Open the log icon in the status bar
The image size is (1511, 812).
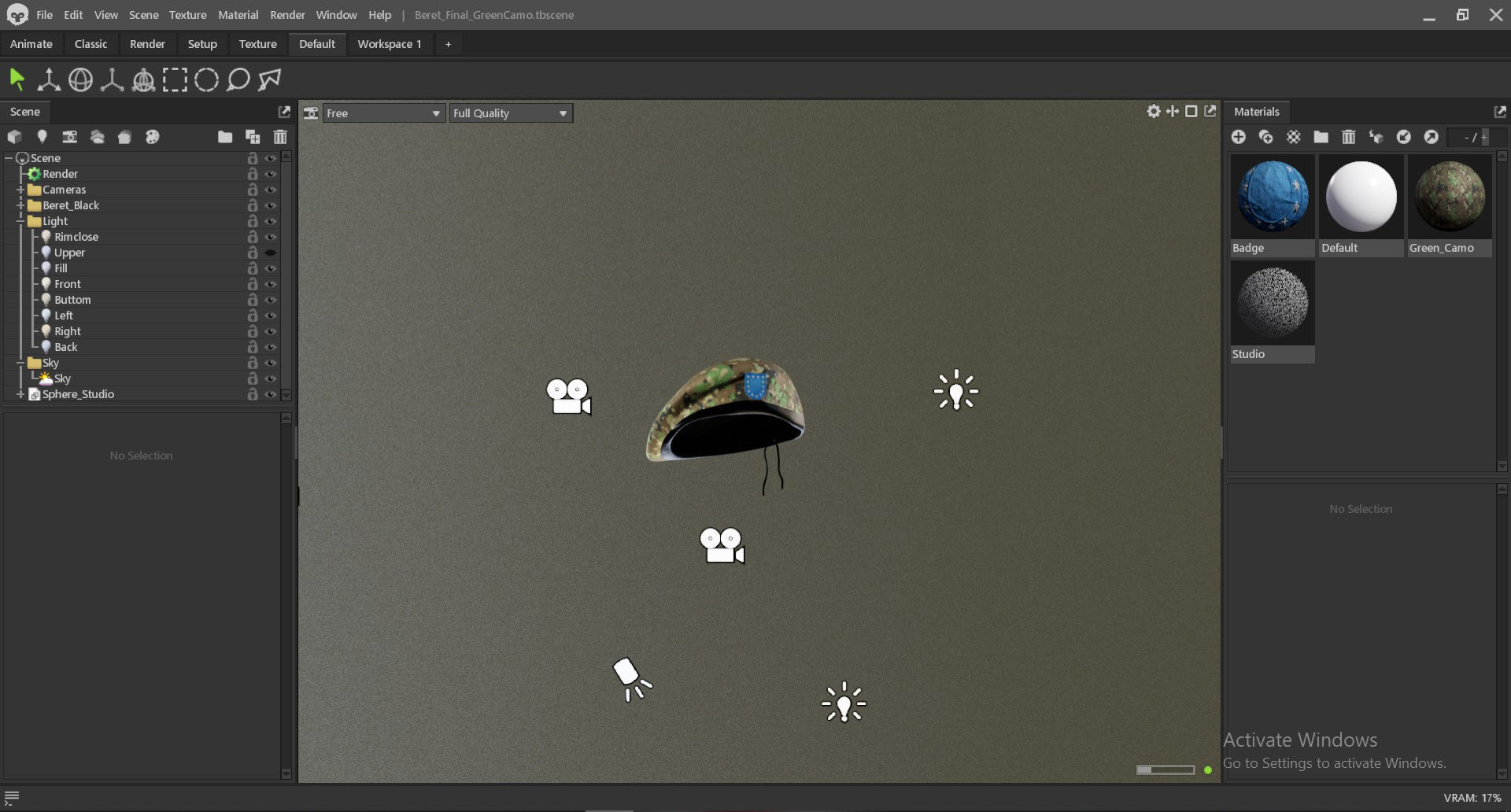point(12,797)
